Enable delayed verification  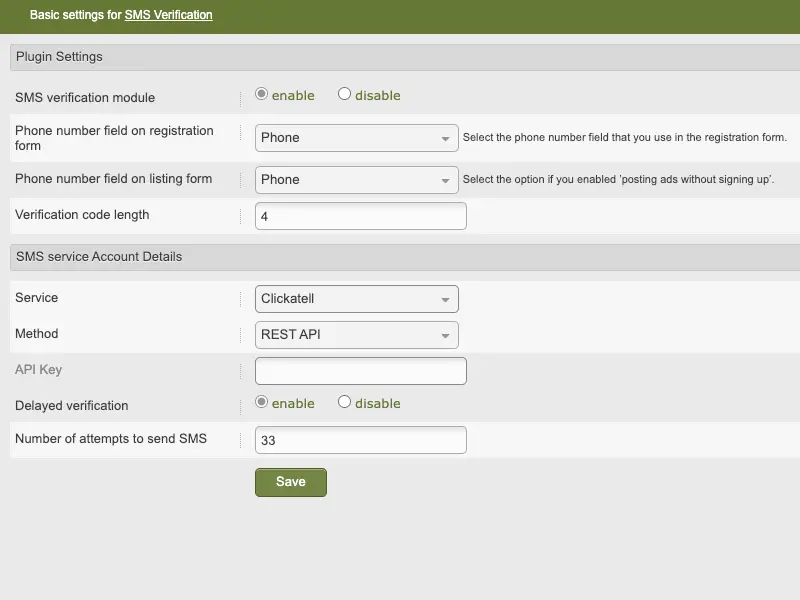pyautogui.click(x=262, y=403)
